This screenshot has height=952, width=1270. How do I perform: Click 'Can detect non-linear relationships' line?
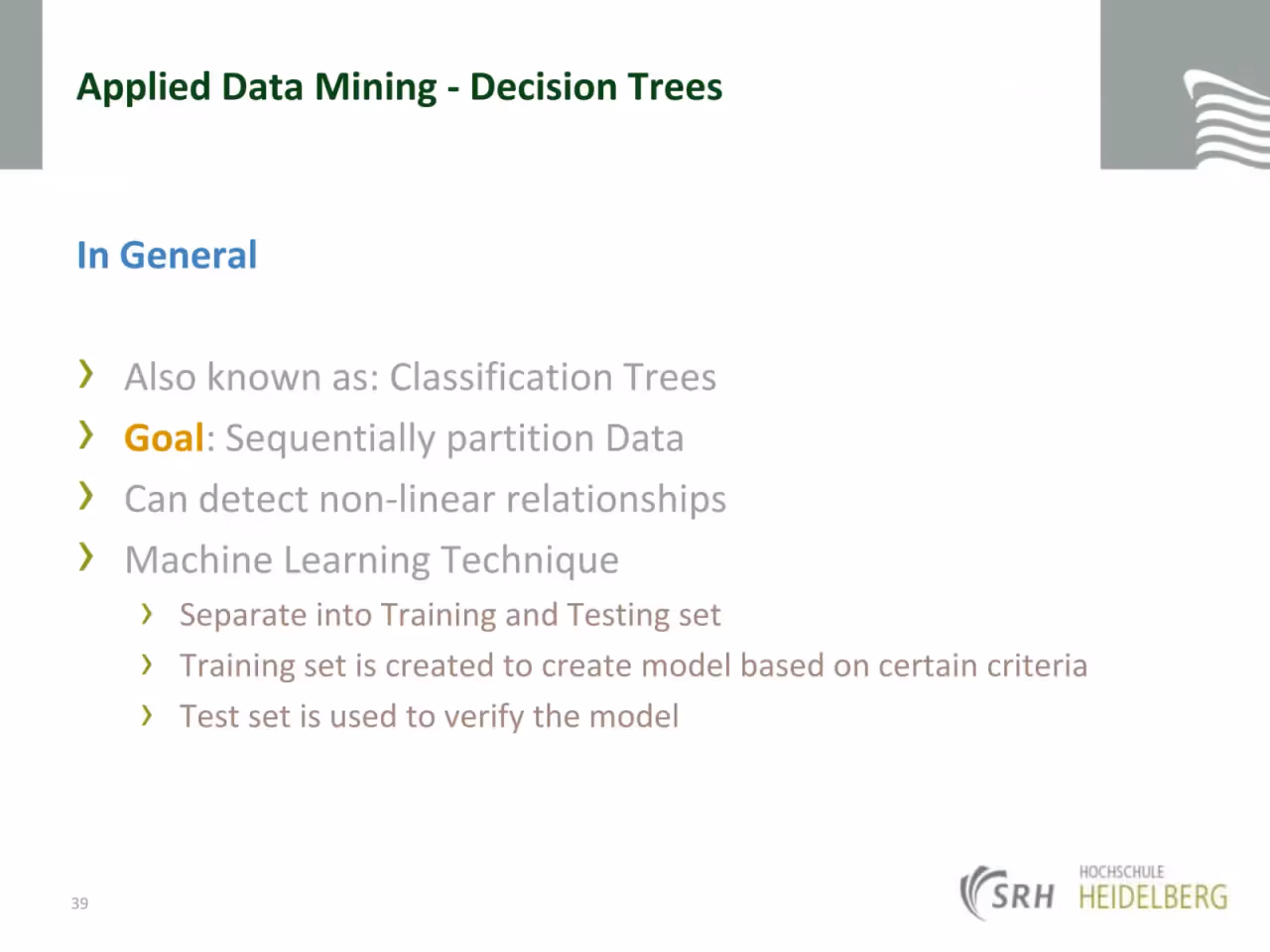click(x=425, y=499)
